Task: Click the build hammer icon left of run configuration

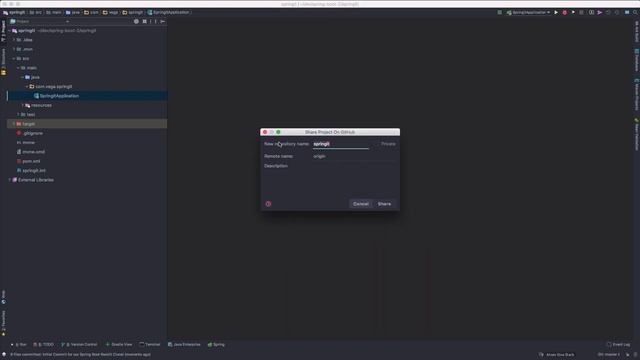Action: click(x=500, y=13)
